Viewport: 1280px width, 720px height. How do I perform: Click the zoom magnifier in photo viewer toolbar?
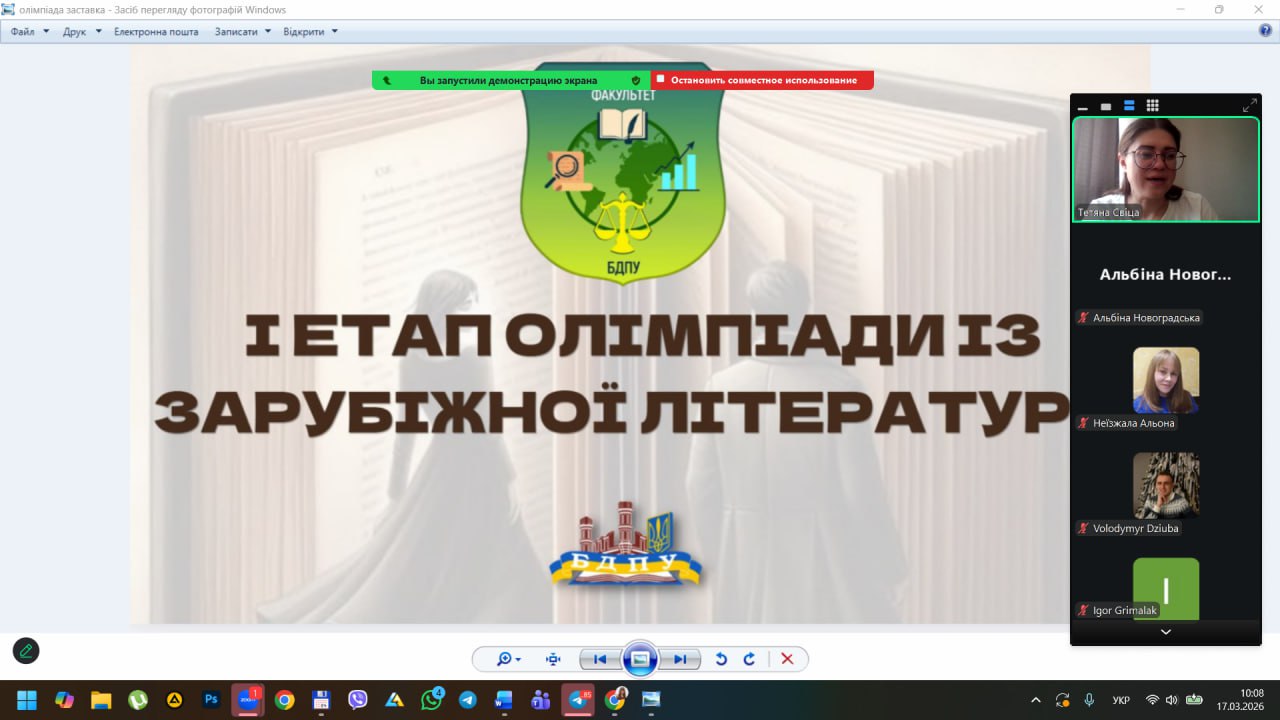point(505,659)
